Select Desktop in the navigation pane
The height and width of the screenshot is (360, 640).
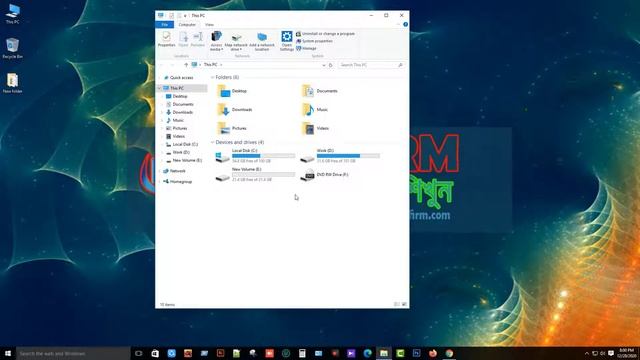pyautogui.click(x=180, y=96)
